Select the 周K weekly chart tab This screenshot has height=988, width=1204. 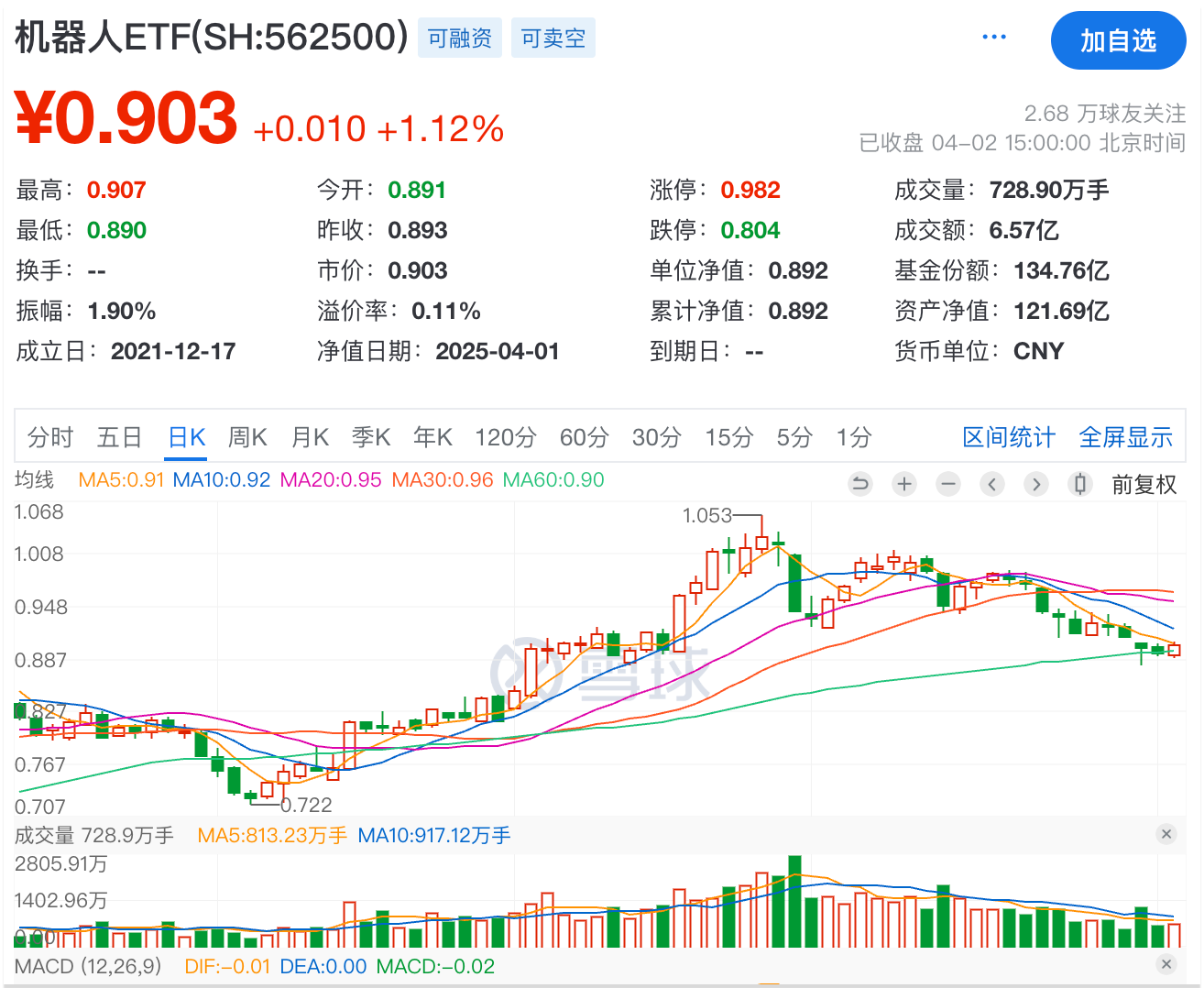tap(247, 438)
